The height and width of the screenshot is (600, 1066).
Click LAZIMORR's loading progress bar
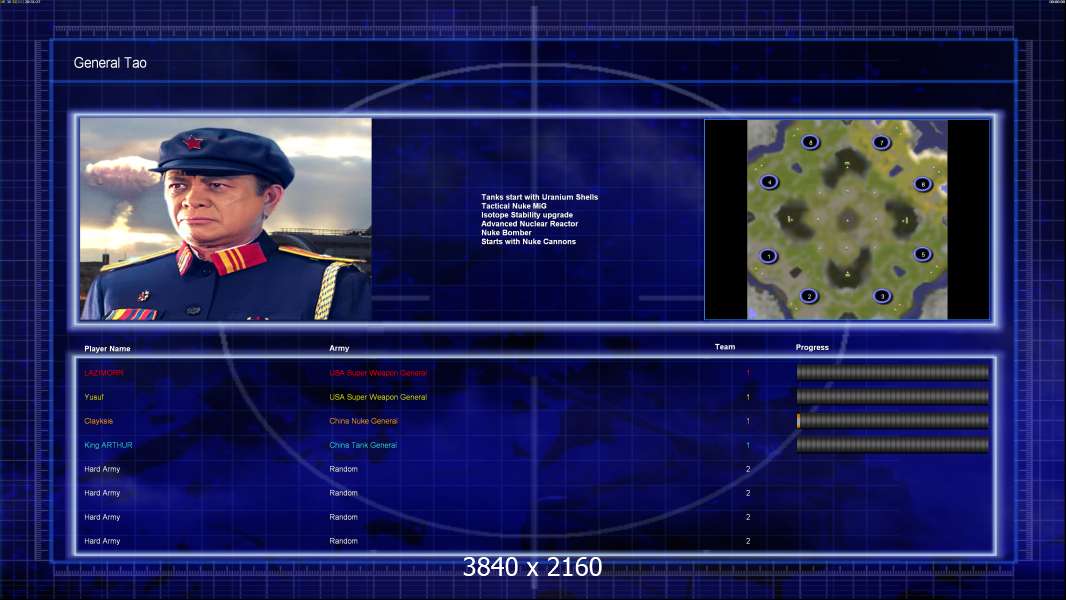pyautogui.click(x=893, y=372)
